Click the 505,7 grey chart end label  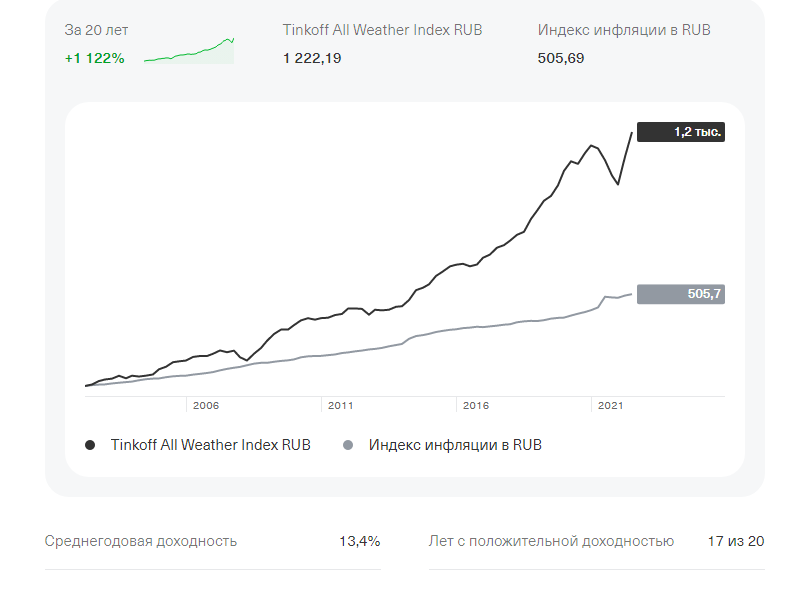(681, 294)
